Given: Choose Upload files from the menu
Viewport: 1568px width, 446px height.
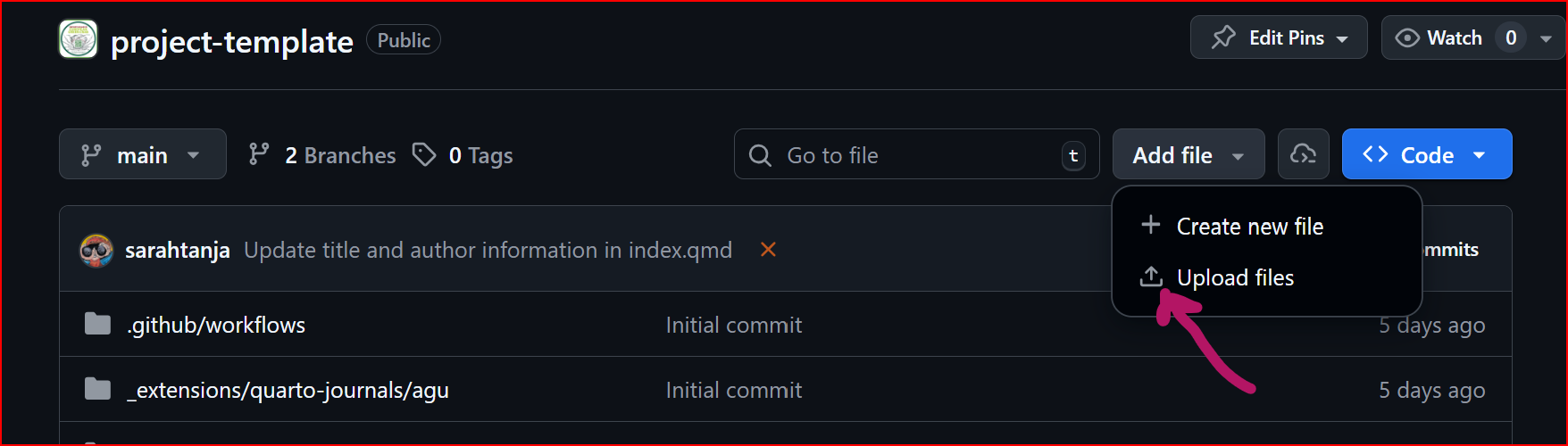Looking at the screenshot, I should pos(1235,277).
